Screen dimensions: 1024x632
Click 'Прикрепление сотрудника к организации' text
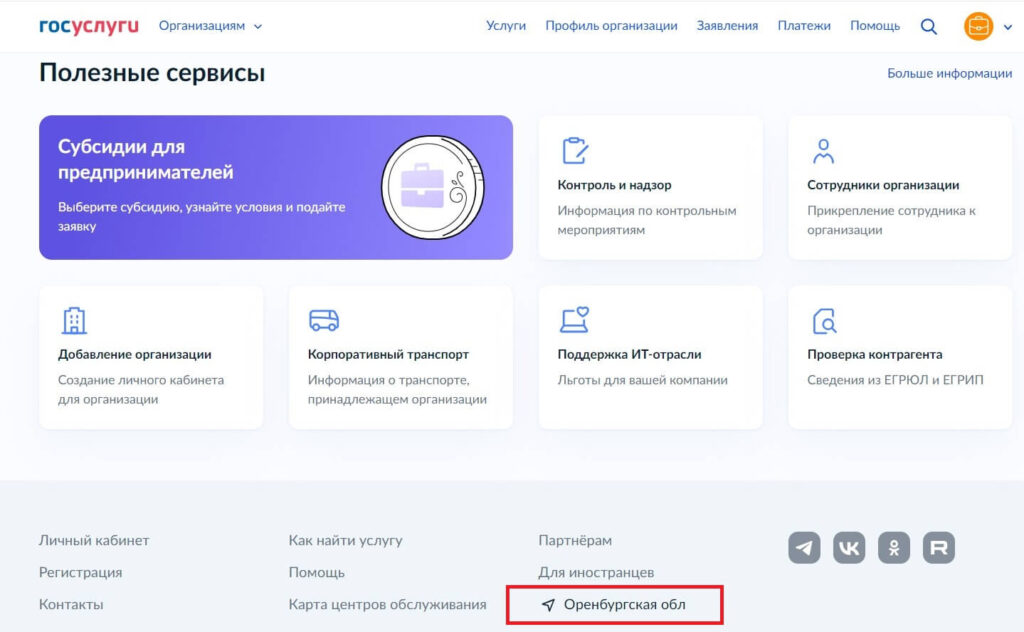(x=891, y=220)
